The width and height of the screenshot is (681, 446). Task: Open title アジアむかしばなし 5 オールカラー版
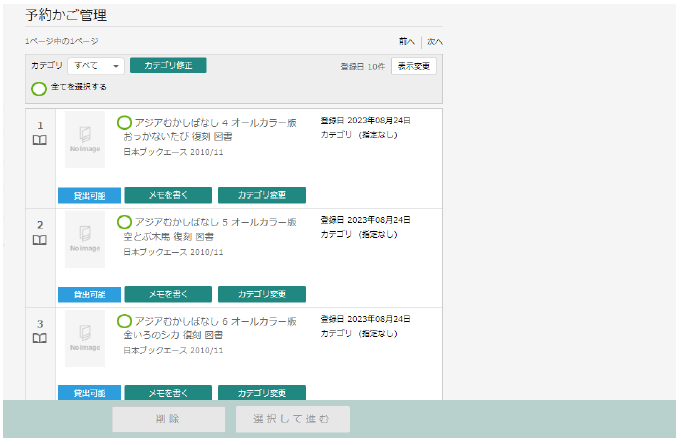click(215, 222)
